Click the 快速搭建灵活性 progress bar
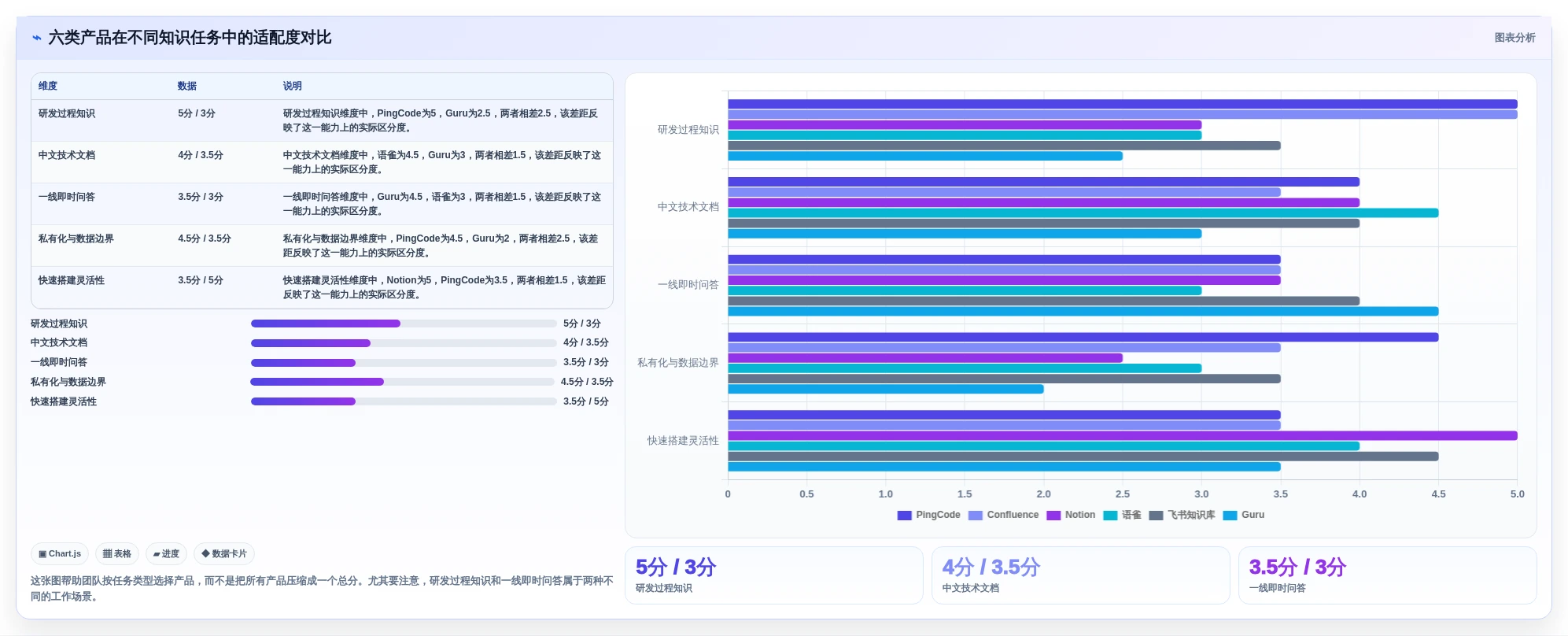Viewport: 1568px width, 636px height. (x=404, y=401)
